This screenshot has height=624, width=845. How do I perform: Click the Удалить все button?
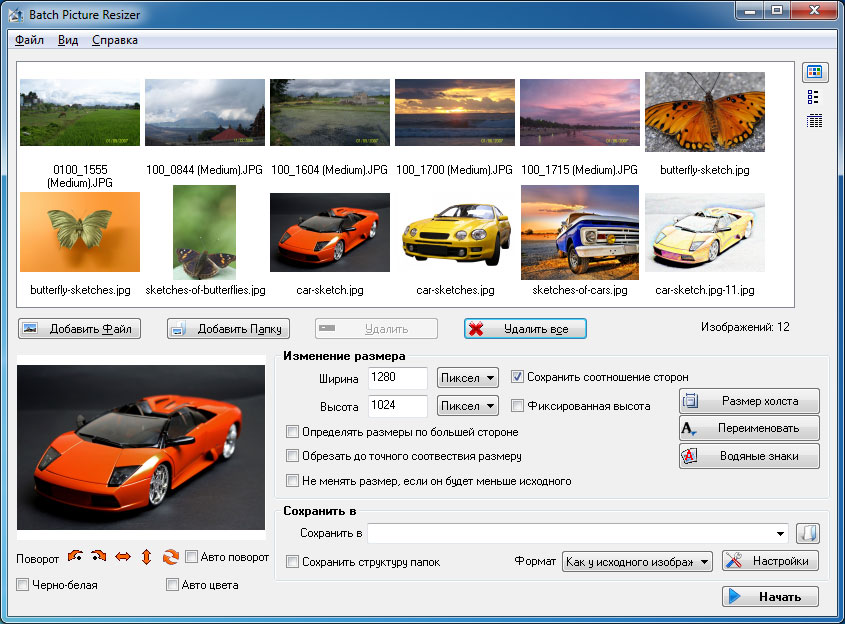(525, 328)
